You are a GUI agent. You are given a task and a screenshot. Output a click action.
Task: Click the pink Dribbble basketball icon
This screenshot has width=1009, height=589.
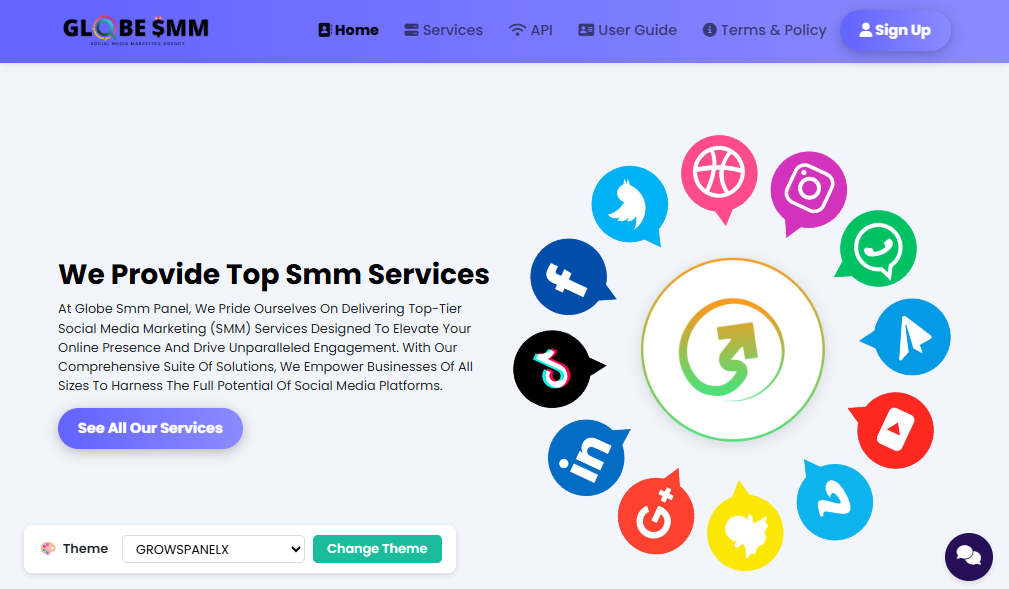[719, 173]
